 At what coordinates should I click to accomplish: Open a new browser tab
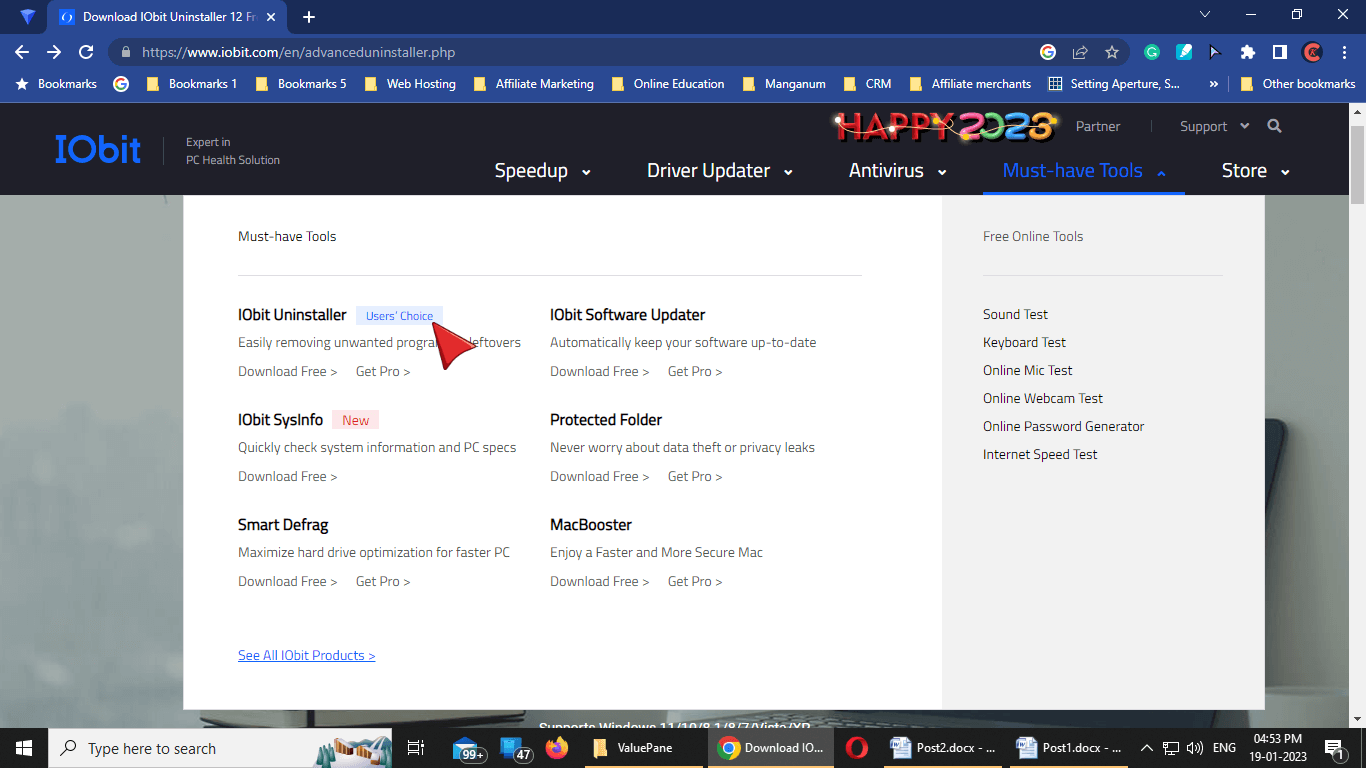point(309,17)
